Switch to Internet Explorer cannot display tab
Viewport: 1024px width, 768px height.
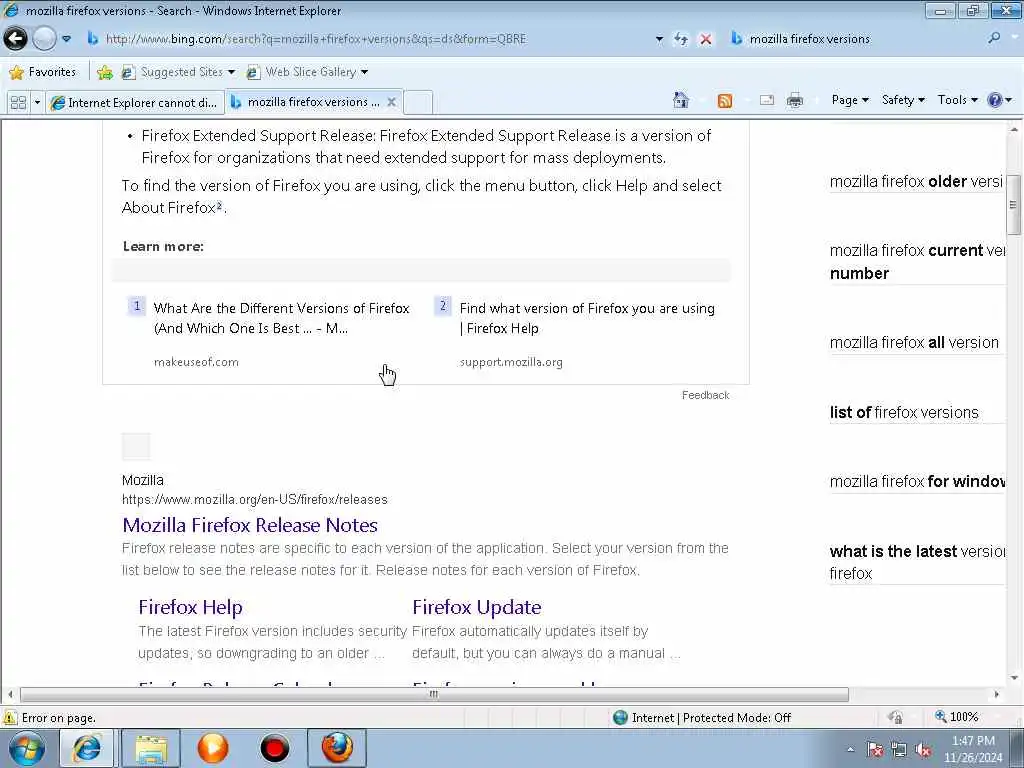tap(135, 103)
